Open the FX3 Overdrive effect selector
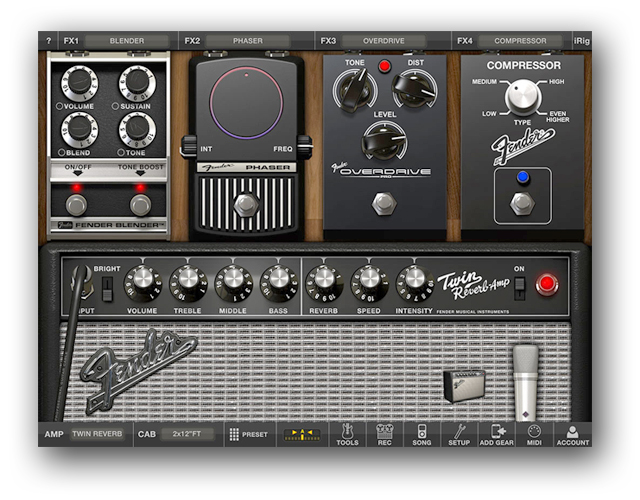640x500 pixels. pyautogui.click(x=384, y=41)
